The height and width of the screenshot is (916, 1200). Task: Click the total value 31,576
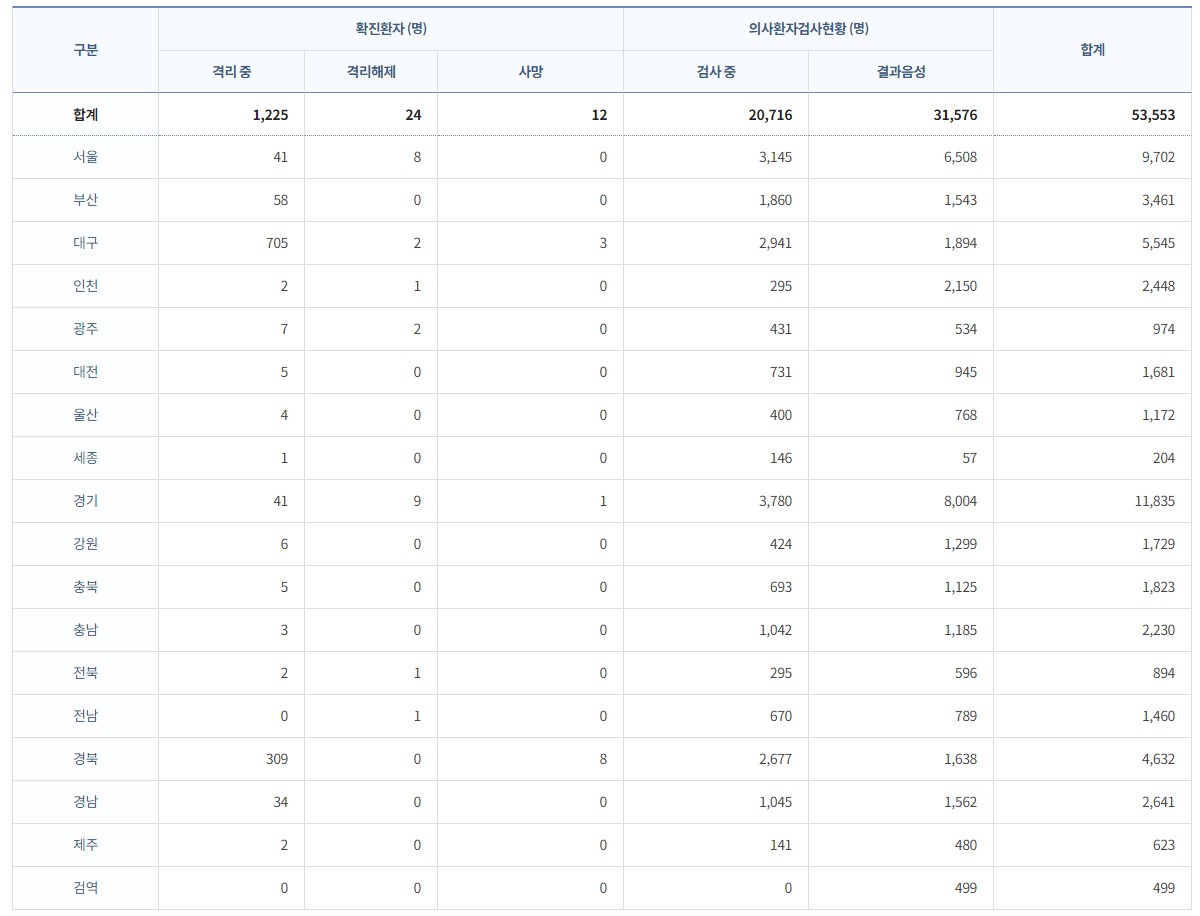click(954, 115)
